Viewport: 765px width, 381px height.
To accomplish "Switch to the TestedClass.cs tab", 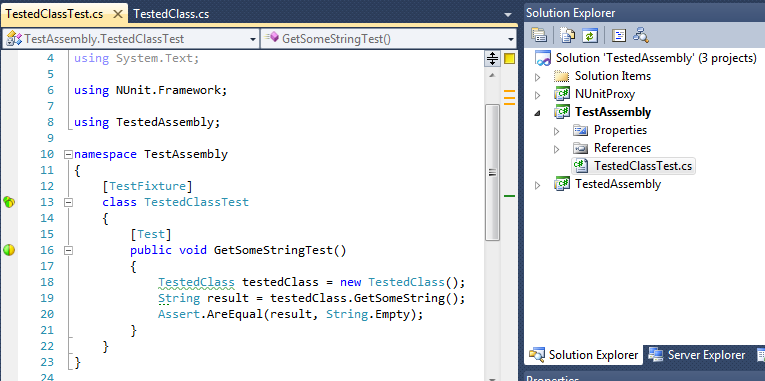I will coord(171,14).
